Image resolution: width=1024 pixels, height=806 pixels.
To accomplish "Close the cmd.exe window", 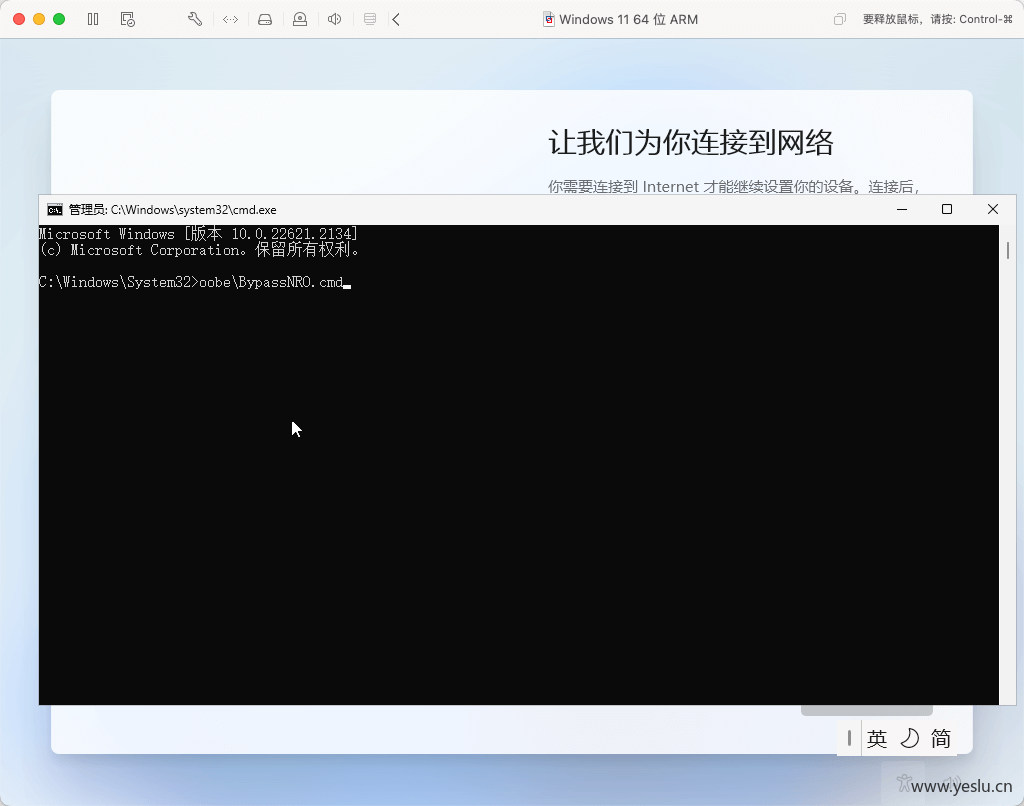I will pyautogui.click(x=993, y=209).
